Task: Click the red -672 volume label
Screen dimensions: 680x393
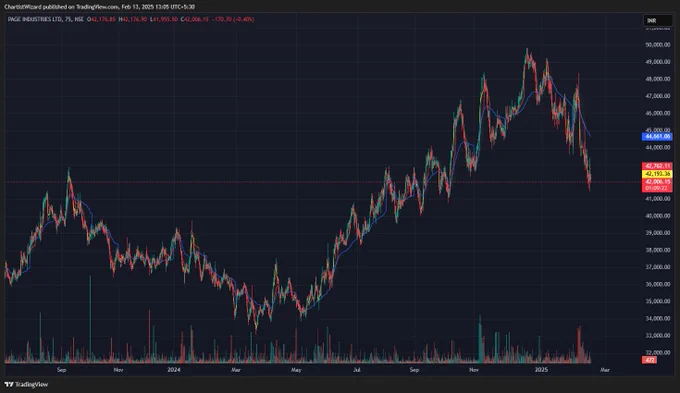Action: click(649, 360)
